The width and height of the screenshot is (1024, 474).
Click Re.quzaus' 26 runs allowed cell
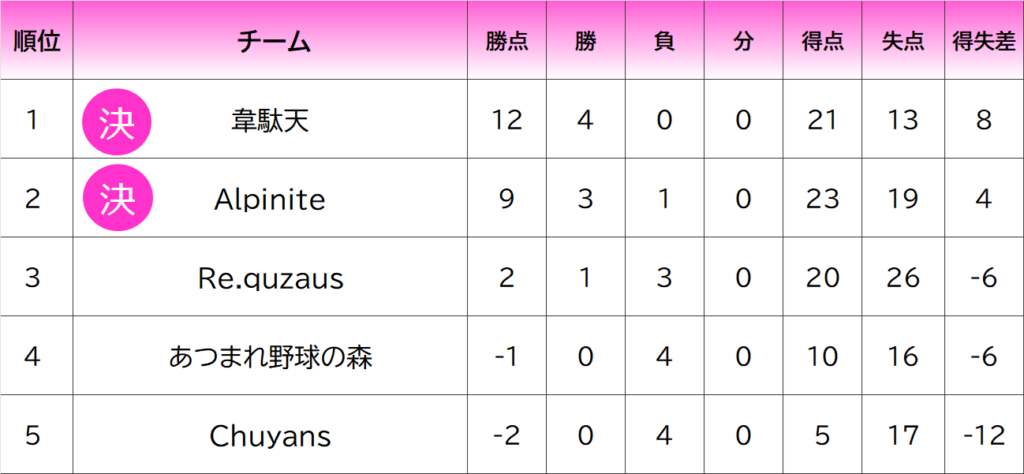click(902, 278)
